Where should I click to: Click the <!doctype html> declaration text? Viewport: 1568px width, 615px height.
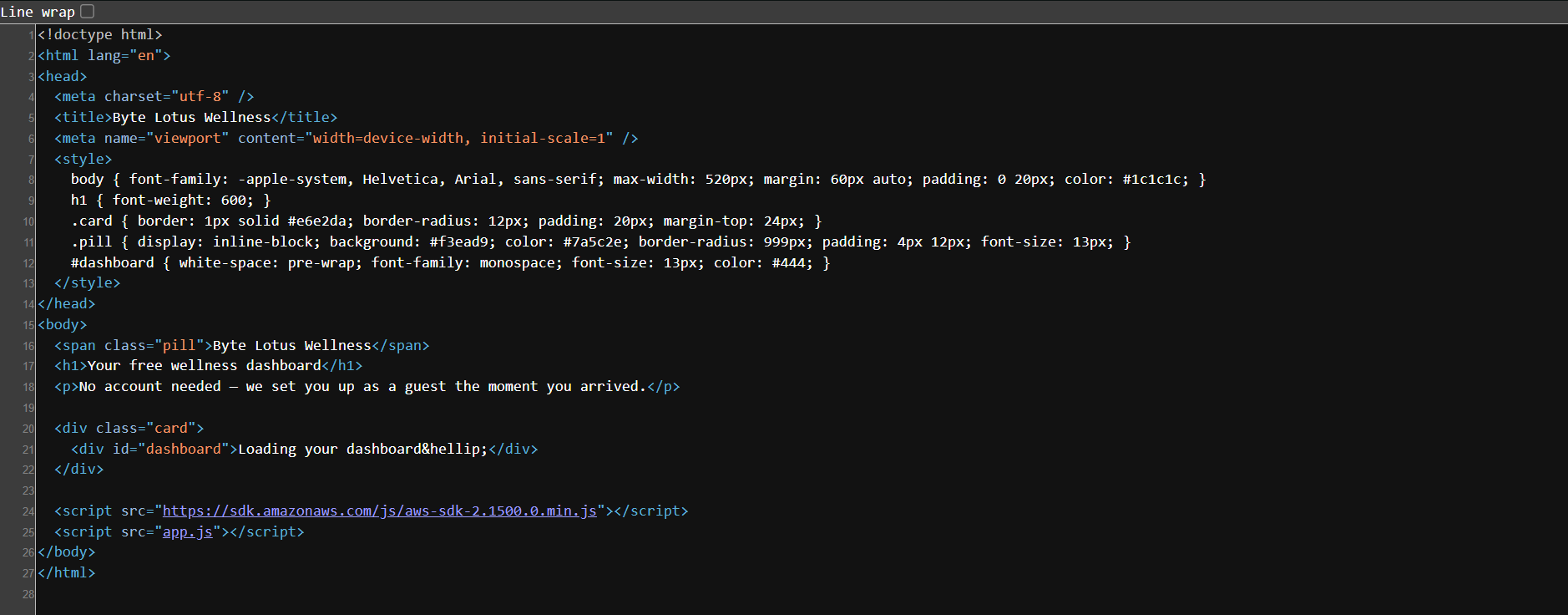[x=100, y=34]
